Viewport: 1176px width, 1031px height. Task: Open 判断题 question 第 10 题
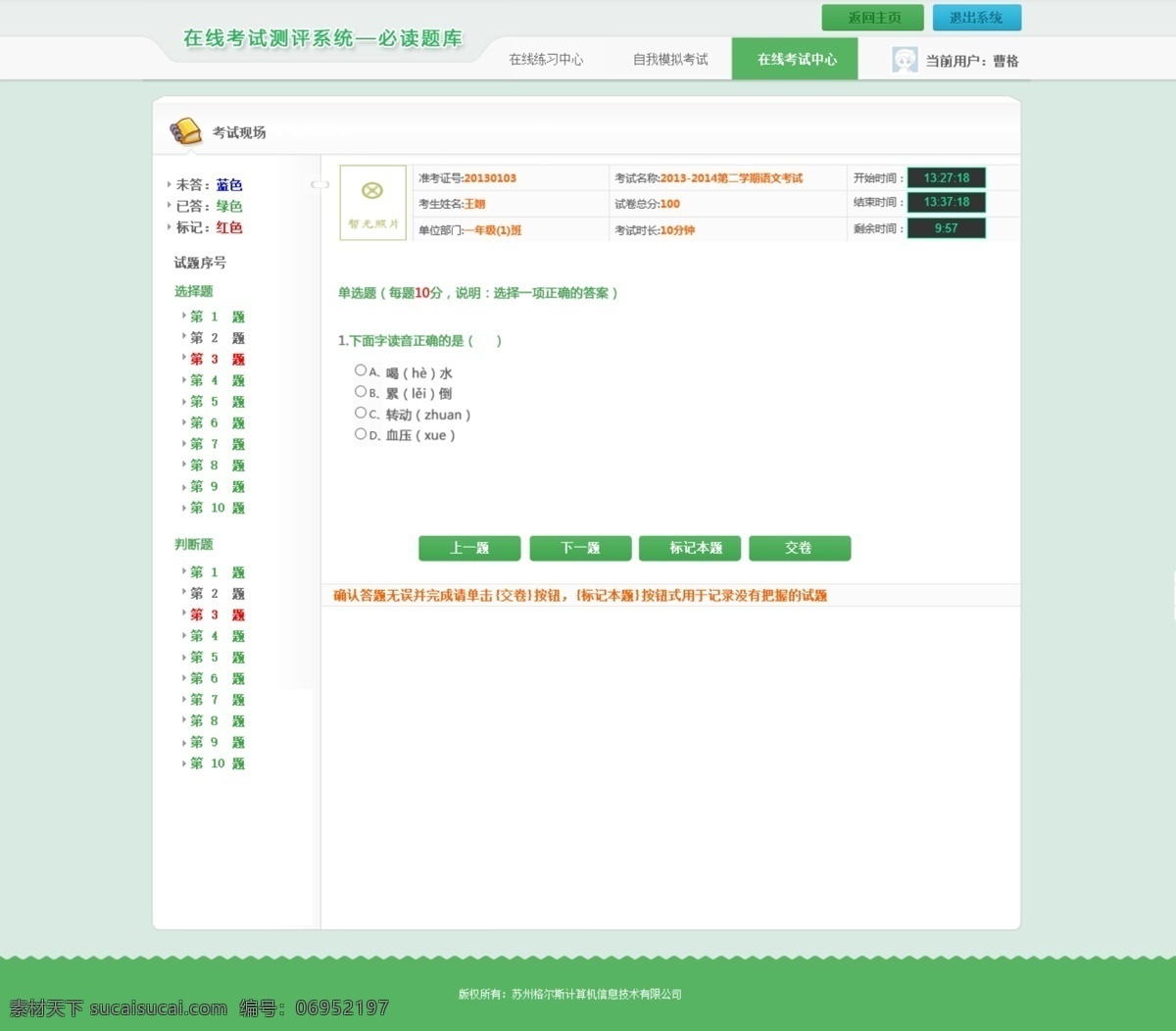pos(217,763)
